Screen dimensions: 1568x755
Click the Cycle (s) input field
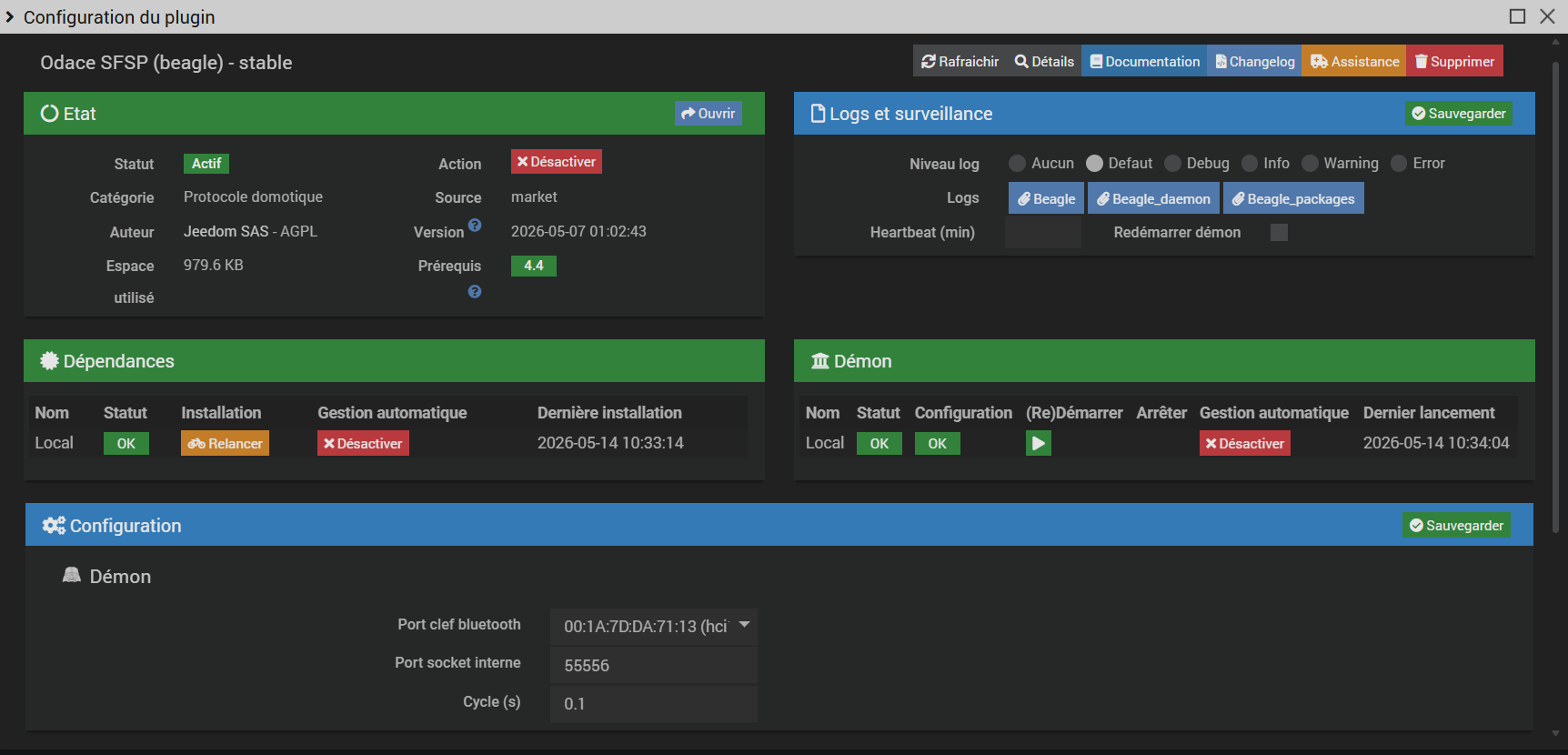[x=654, y=703]
